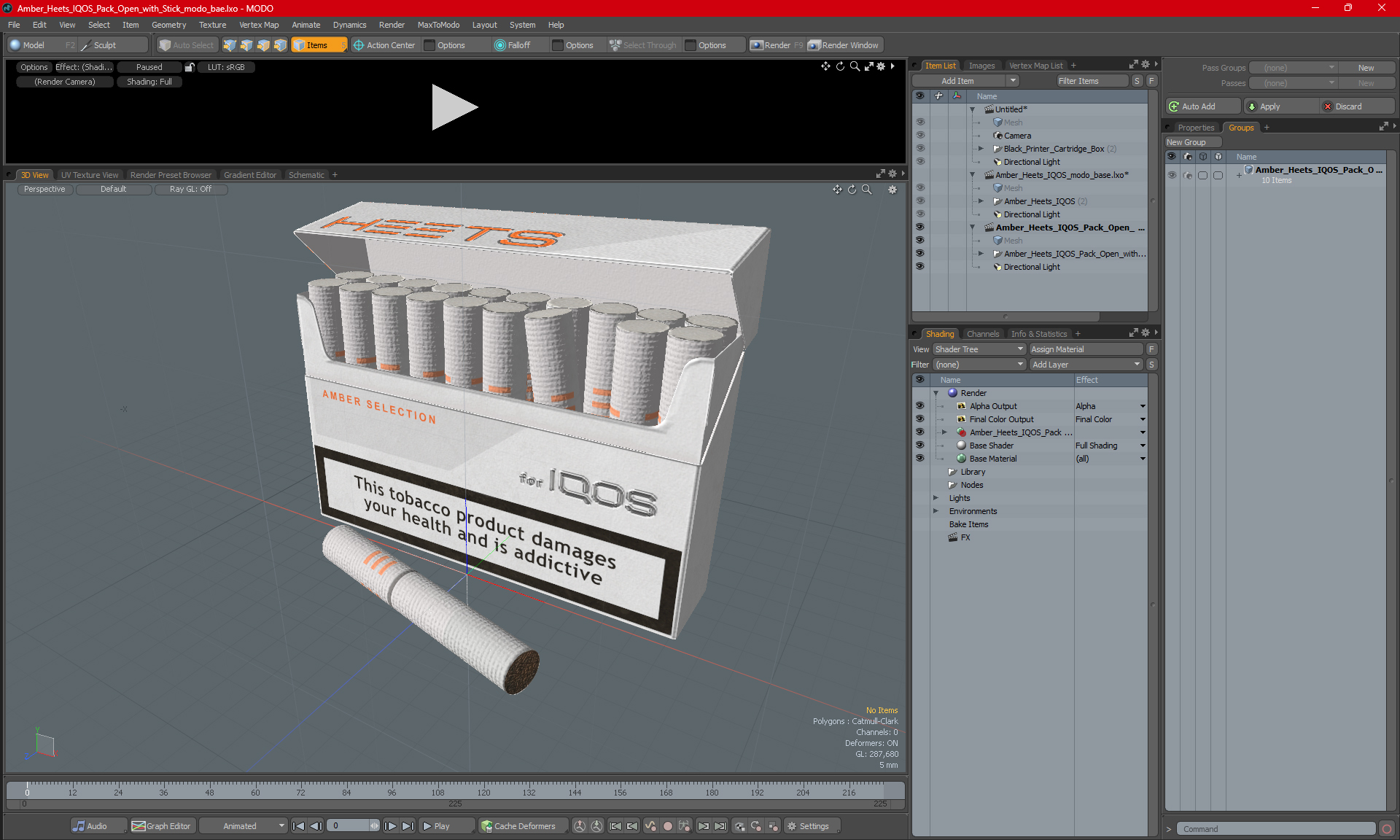
Task: Toggle eye for Alpha Output layer
Action: [x=919, y=406]
